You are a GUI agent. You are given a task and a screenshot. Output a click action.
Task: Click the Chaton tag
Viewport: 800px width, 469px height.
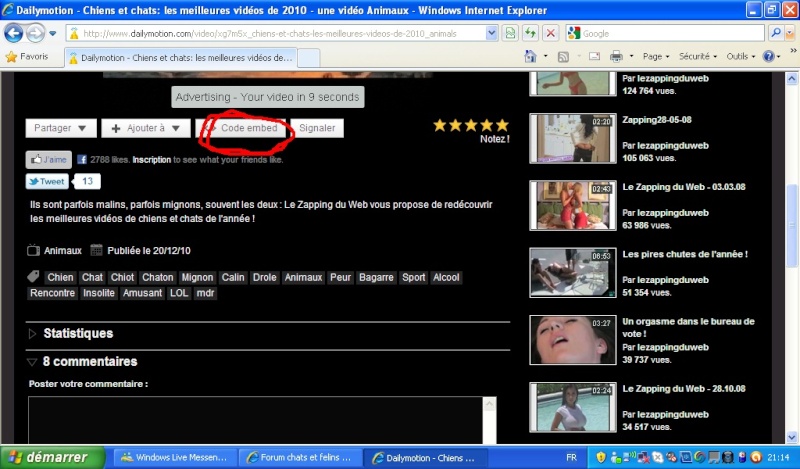[x=158, y=278]
